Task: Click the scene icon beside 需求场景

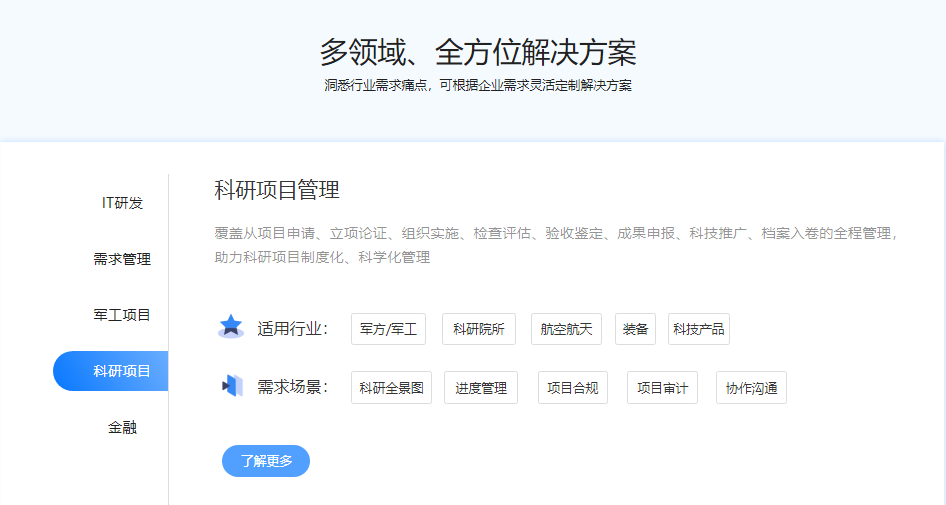Action: tap(232, 386)
